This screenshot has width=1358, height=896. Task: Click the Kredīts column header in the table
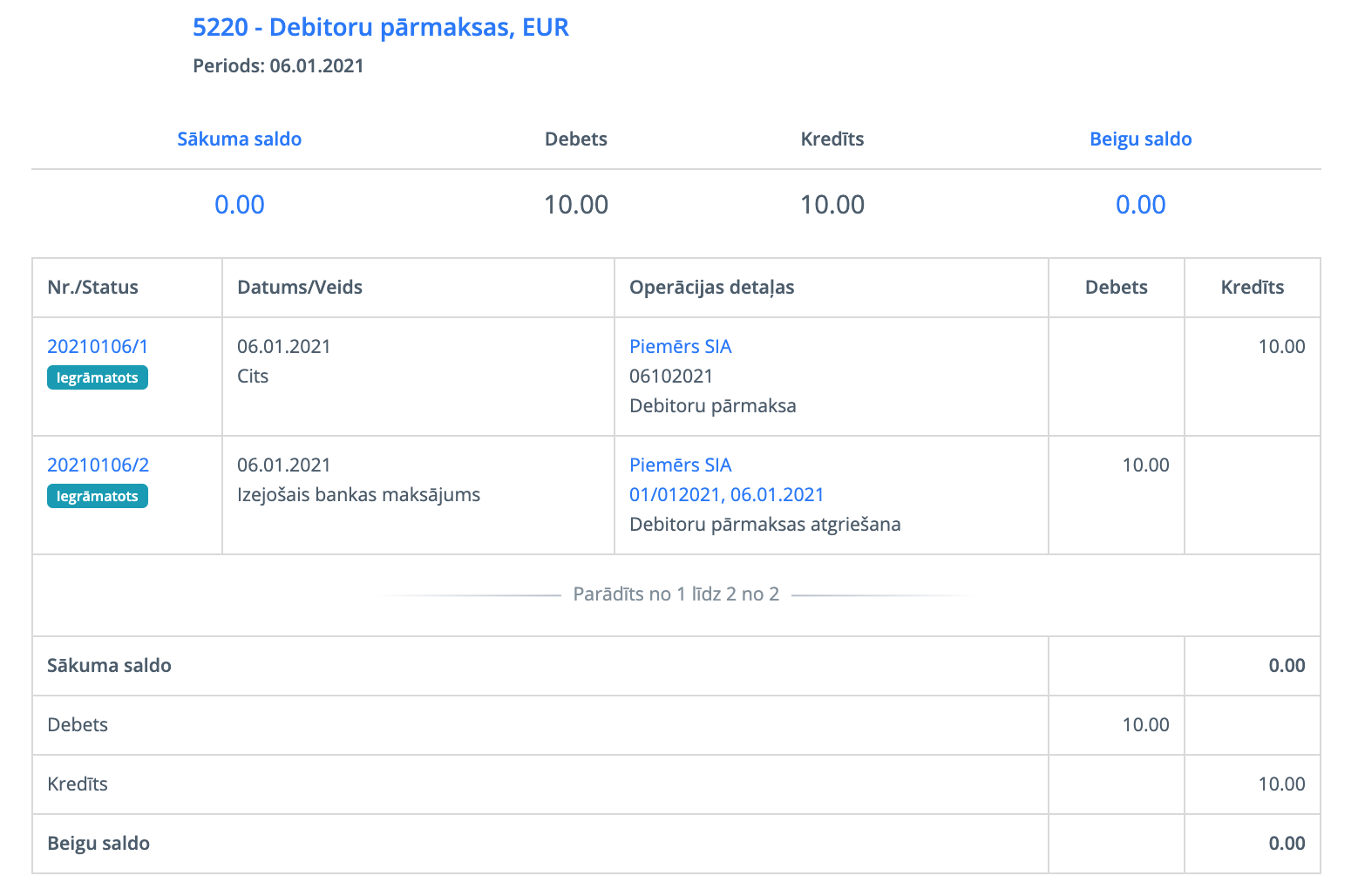click(x=1252, y=288)
